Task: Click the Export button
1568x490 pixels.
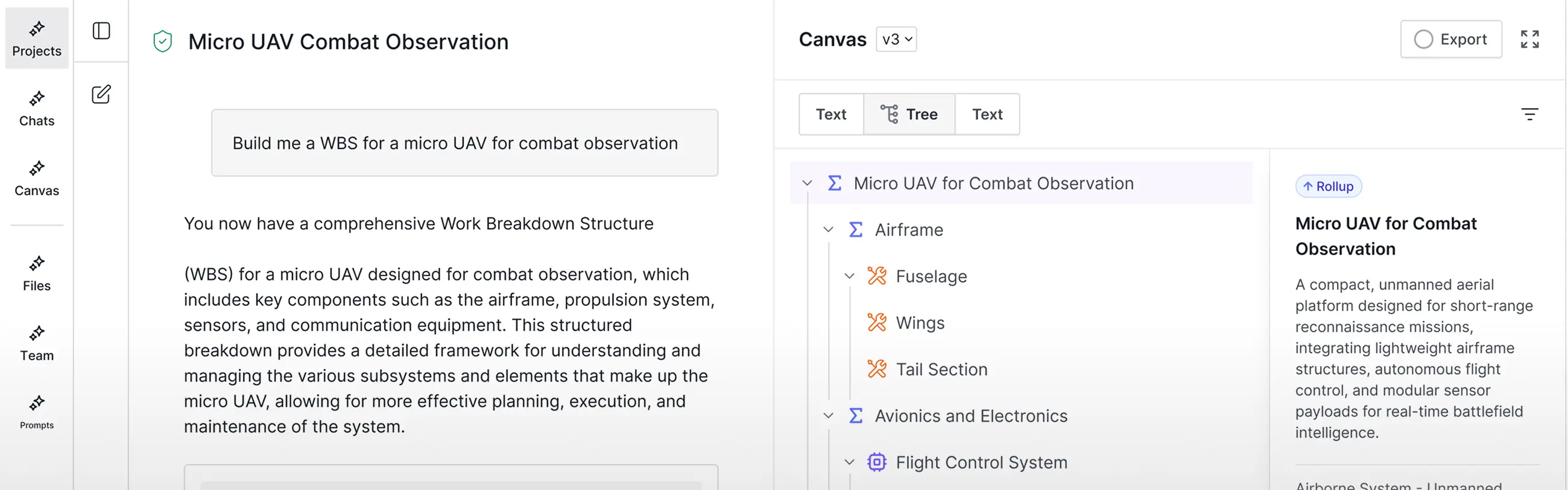Action: 1450,40
